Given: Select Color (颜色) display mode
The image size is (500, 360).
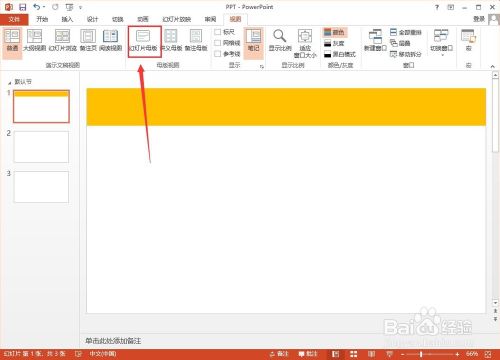Looking at the screenshot, I should click(334, 32).
